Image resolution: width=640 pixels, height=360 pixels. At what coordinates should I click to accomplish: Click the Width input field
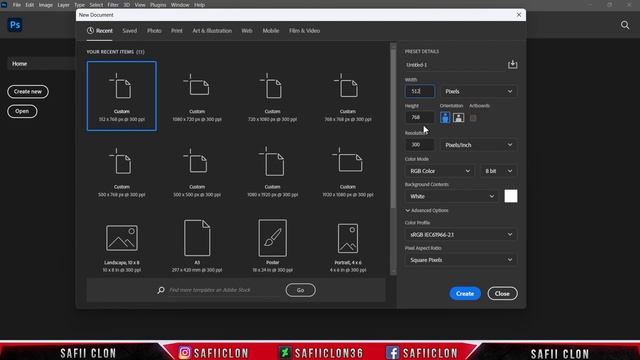[420, 91]
